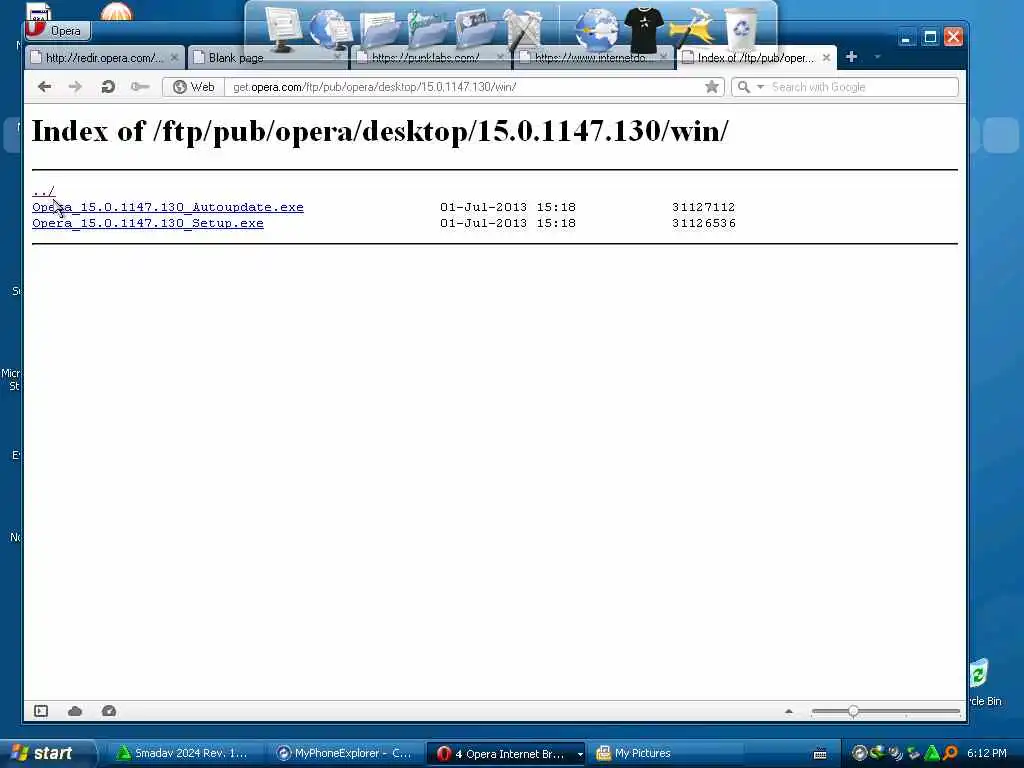Open the recycle bin dock icon

click(x=741, y=29)
